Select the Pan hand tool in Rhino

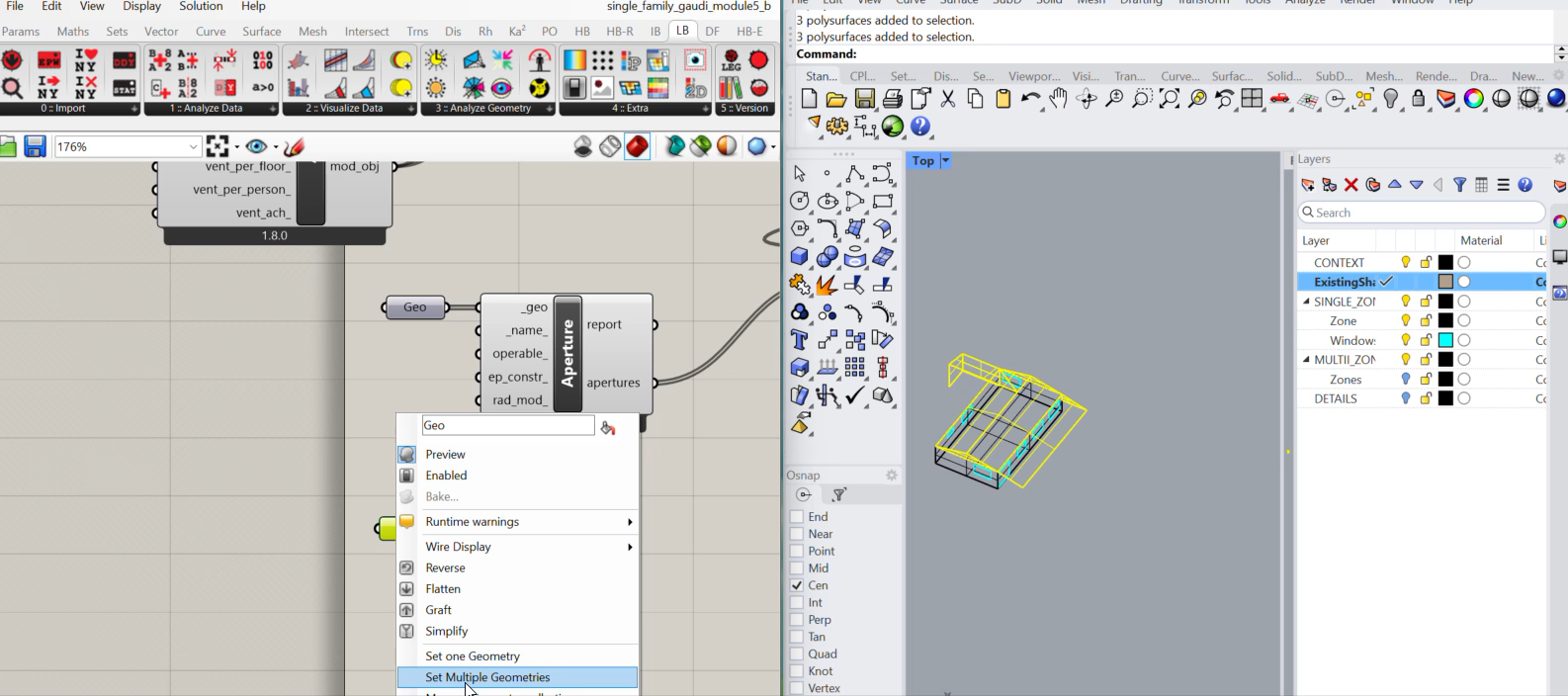click(x=1059, y=99)
